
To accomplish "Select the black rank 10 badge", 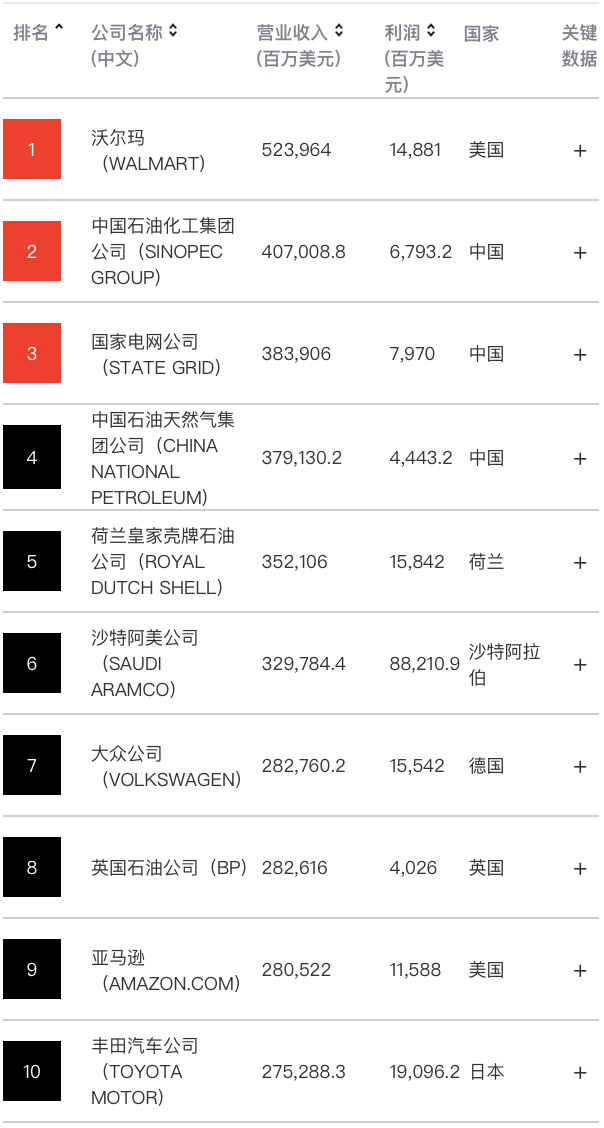I will [x=32, y=1071].
